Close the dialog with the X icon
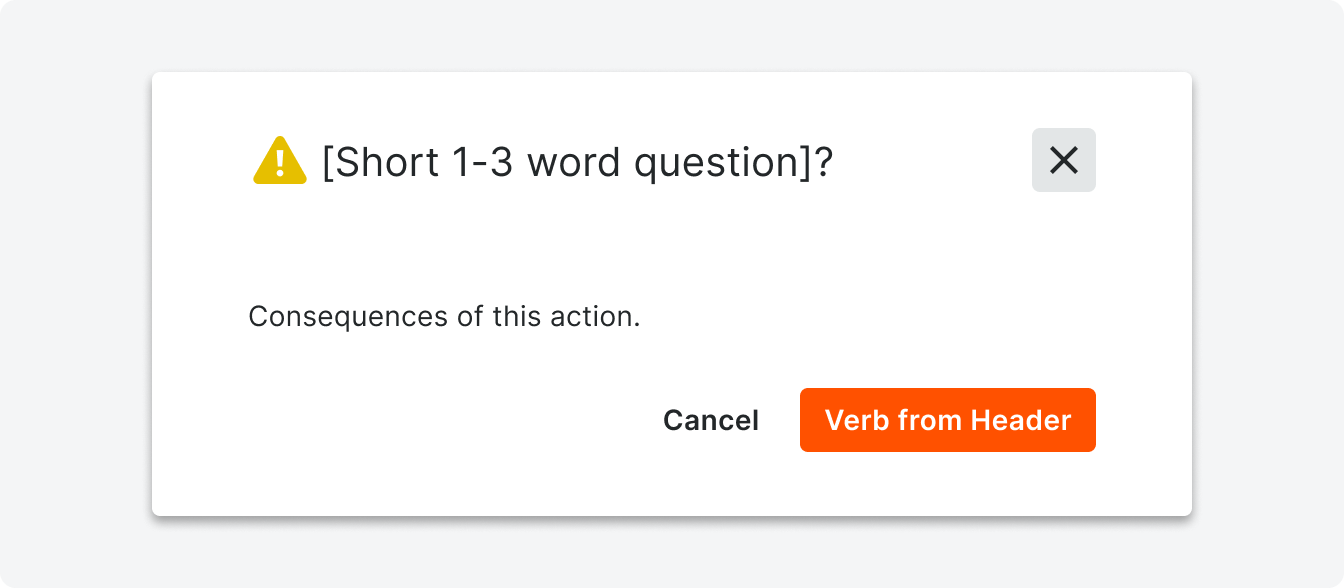 pos(1064,160)
